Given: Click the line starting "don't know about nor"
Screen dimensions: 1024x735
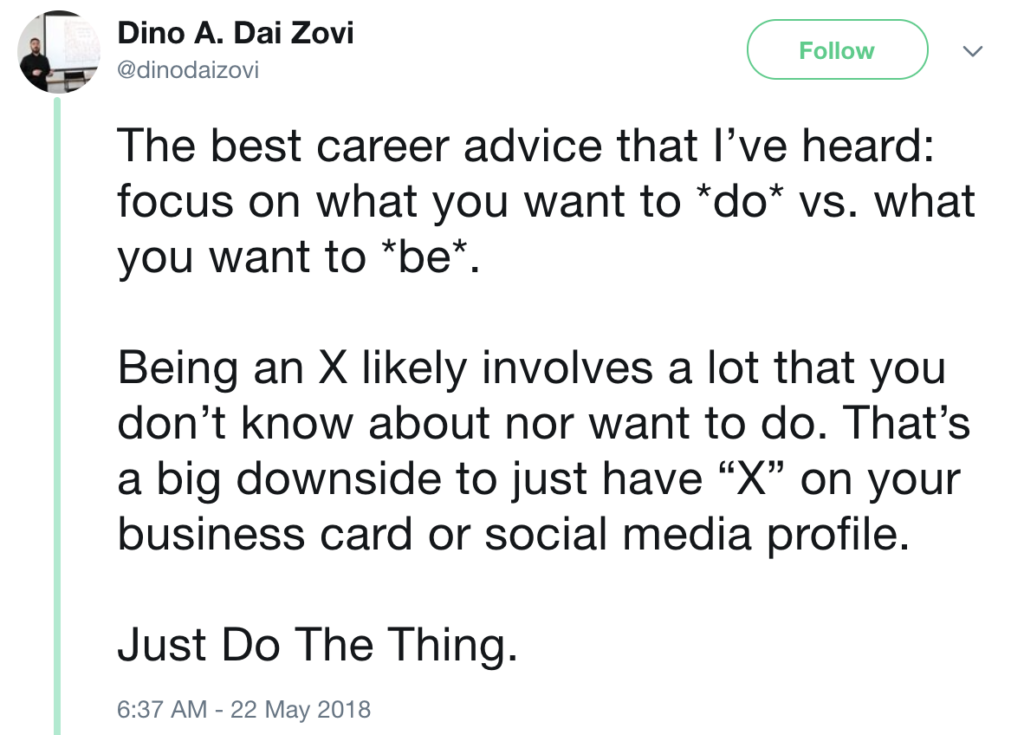Looking at the screenshot, I should 543,423.
